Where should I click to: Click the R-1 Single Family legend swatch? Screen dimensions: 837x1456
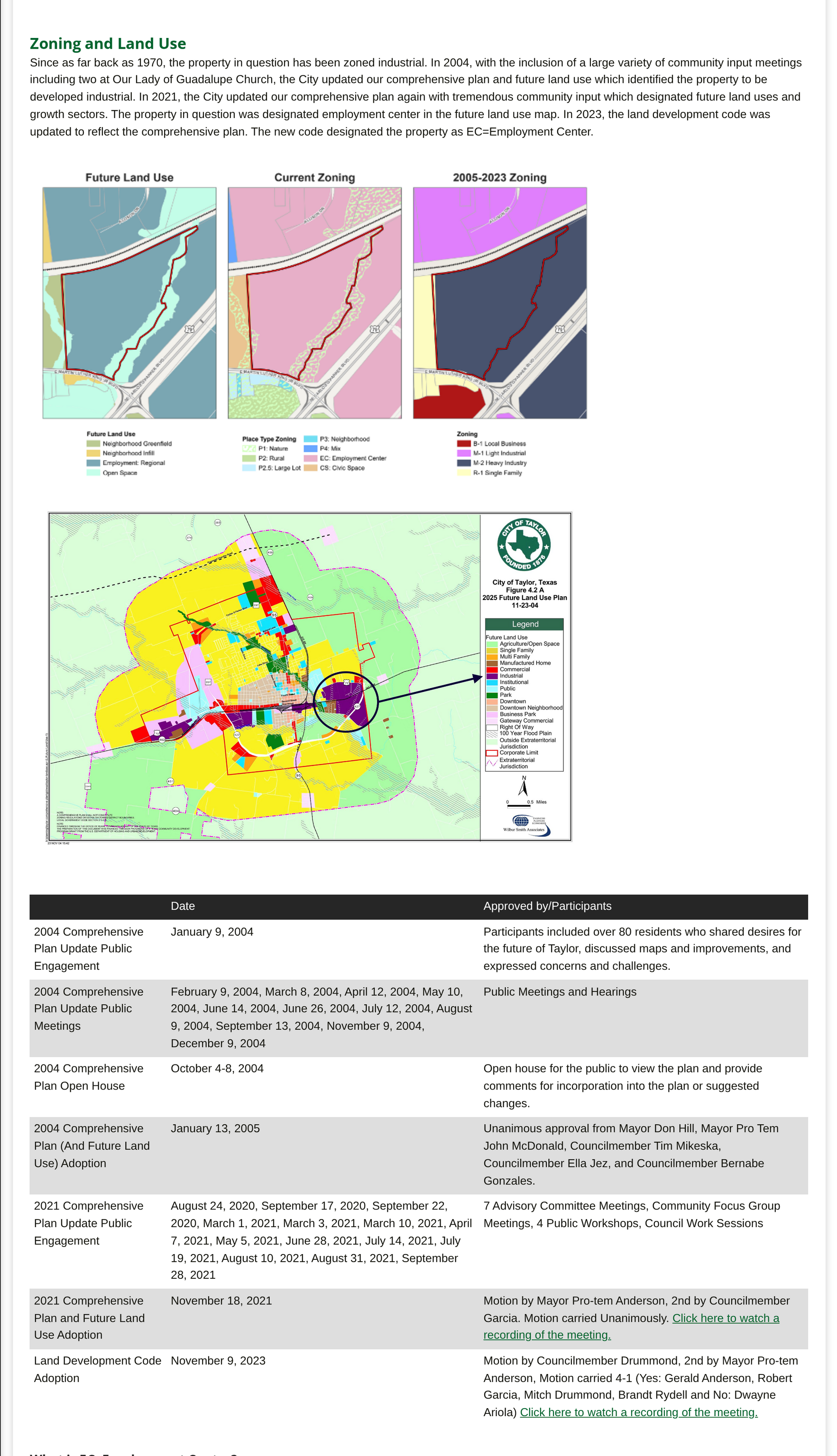click(464, 473)
